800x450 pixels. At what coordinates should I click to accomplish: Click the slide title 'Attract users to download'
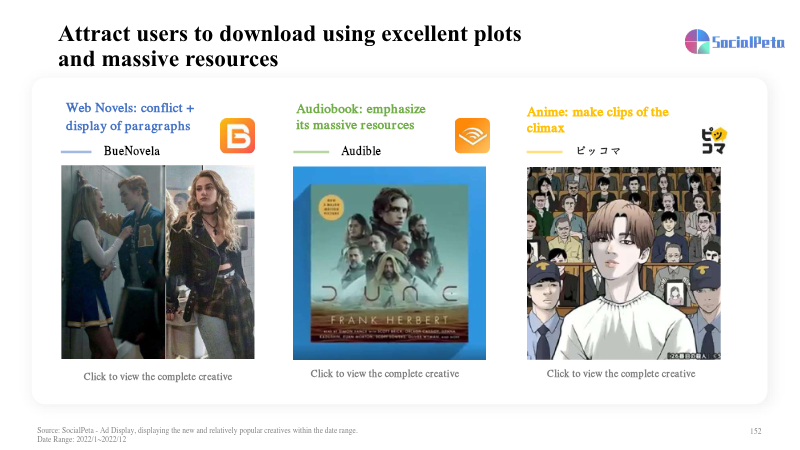(289, 46)
